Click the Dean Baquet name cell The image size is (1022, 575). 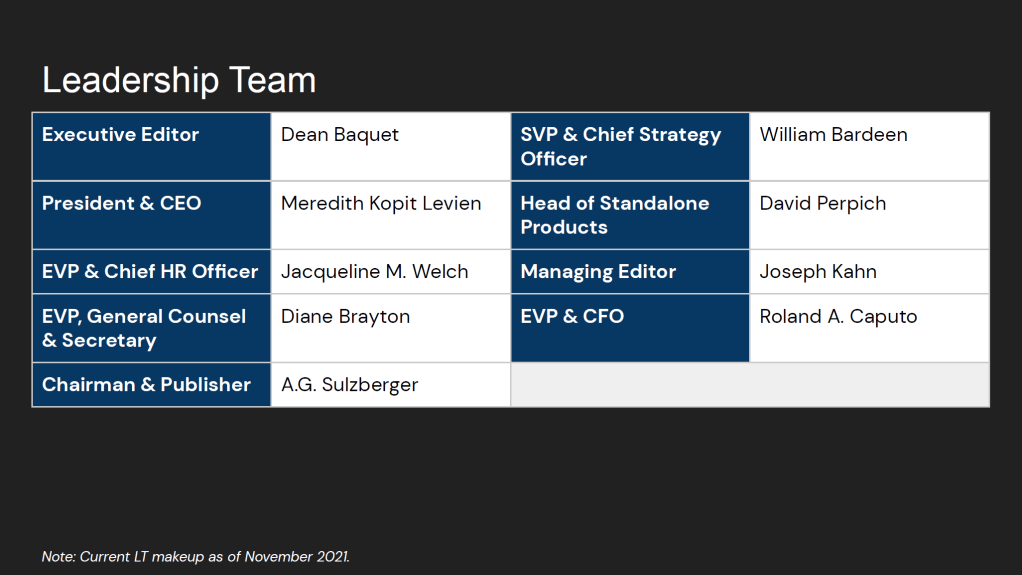(390, 146)
